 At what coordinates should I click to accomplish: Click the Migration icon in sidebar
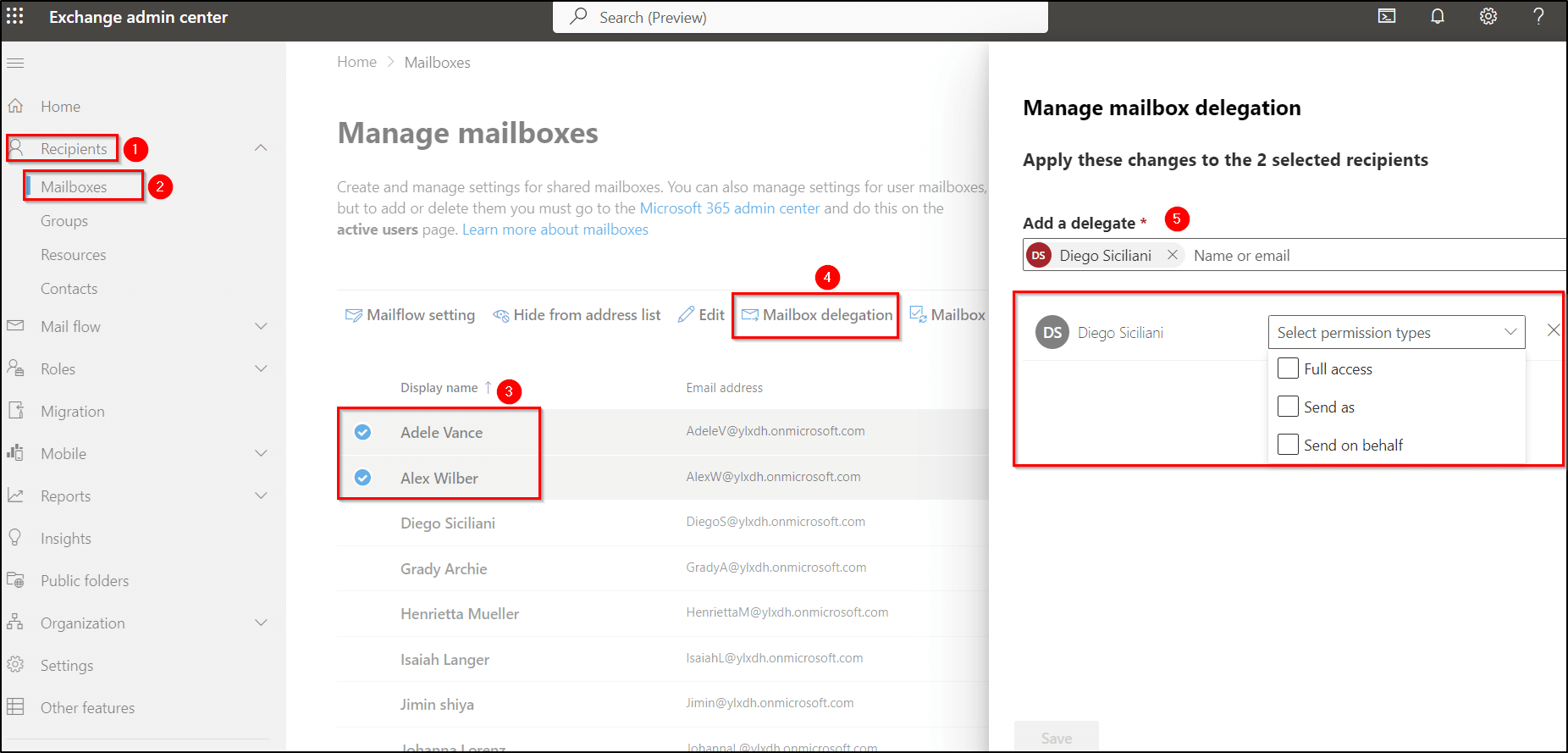coord(15,411)
